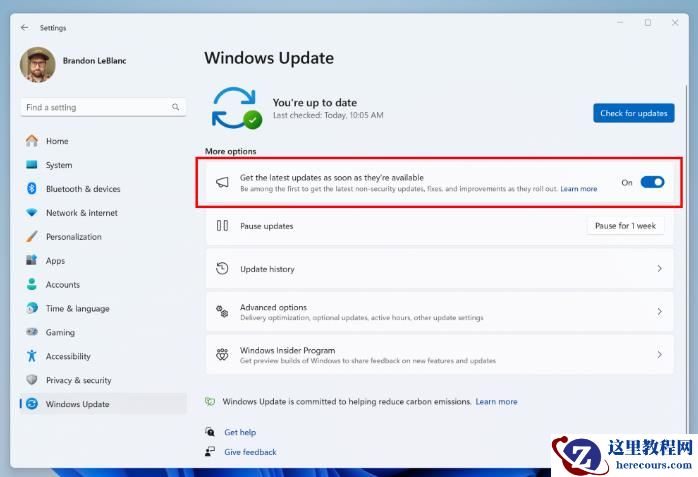This screenshot has width=698, height=477.
Task: Select Accessibility label in sidebar
Action: point(68,356)
